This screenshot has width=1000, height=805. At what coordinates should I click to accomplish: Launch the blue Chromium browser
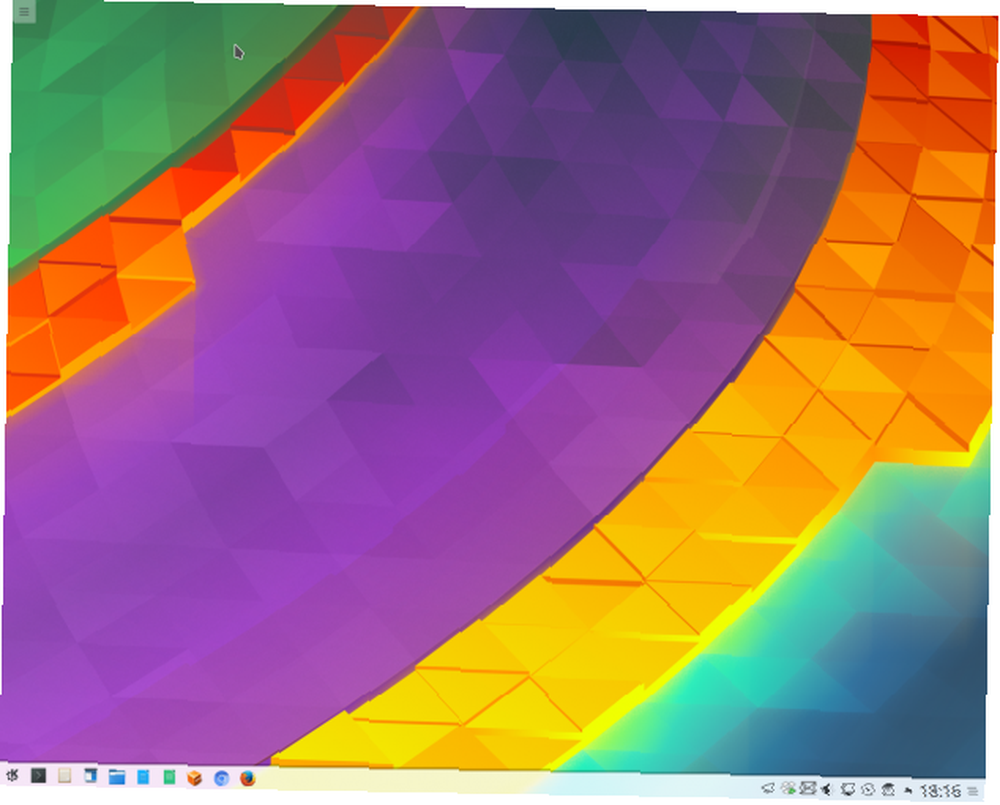(221, 779)
